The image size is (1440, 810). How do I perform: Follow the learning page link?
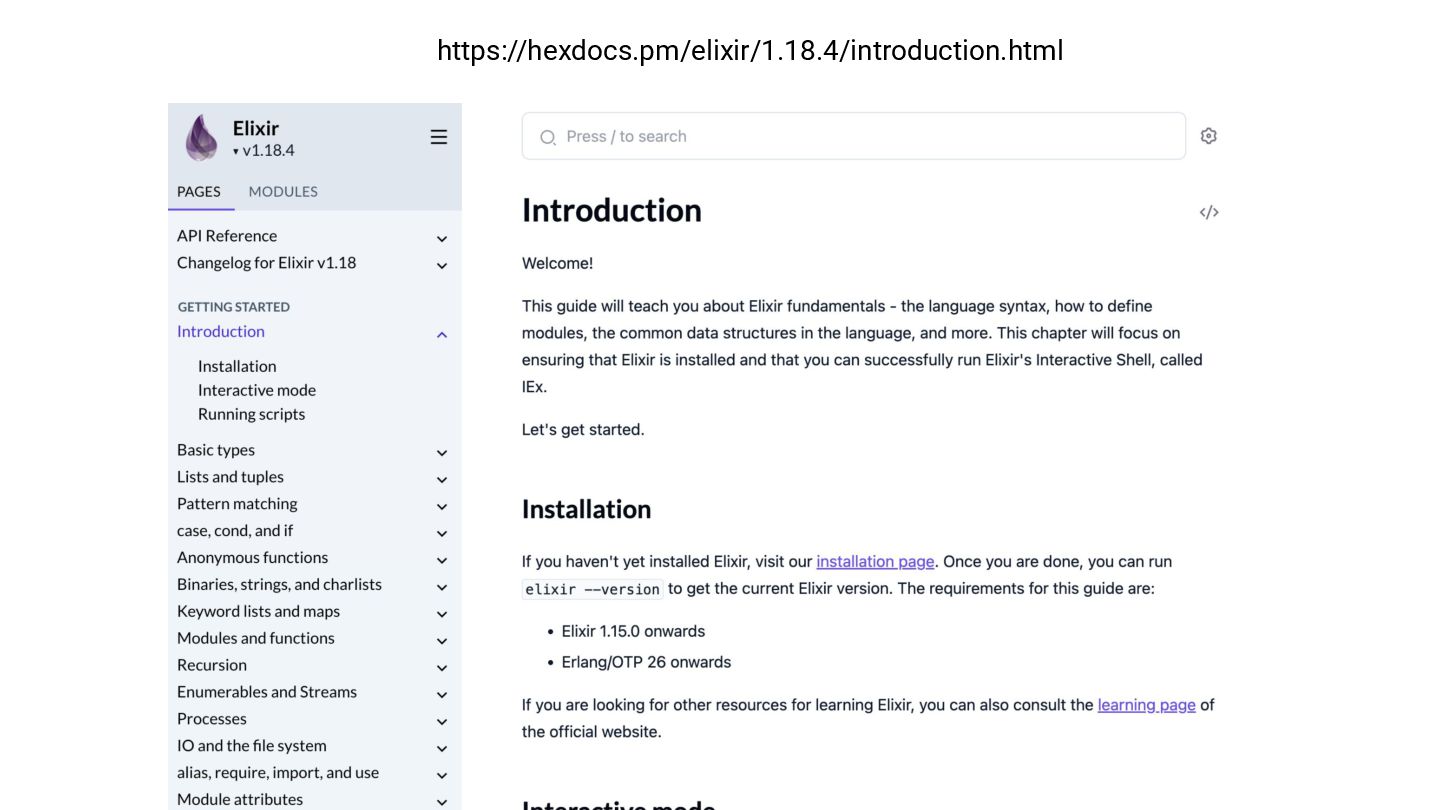(1146, 704)
